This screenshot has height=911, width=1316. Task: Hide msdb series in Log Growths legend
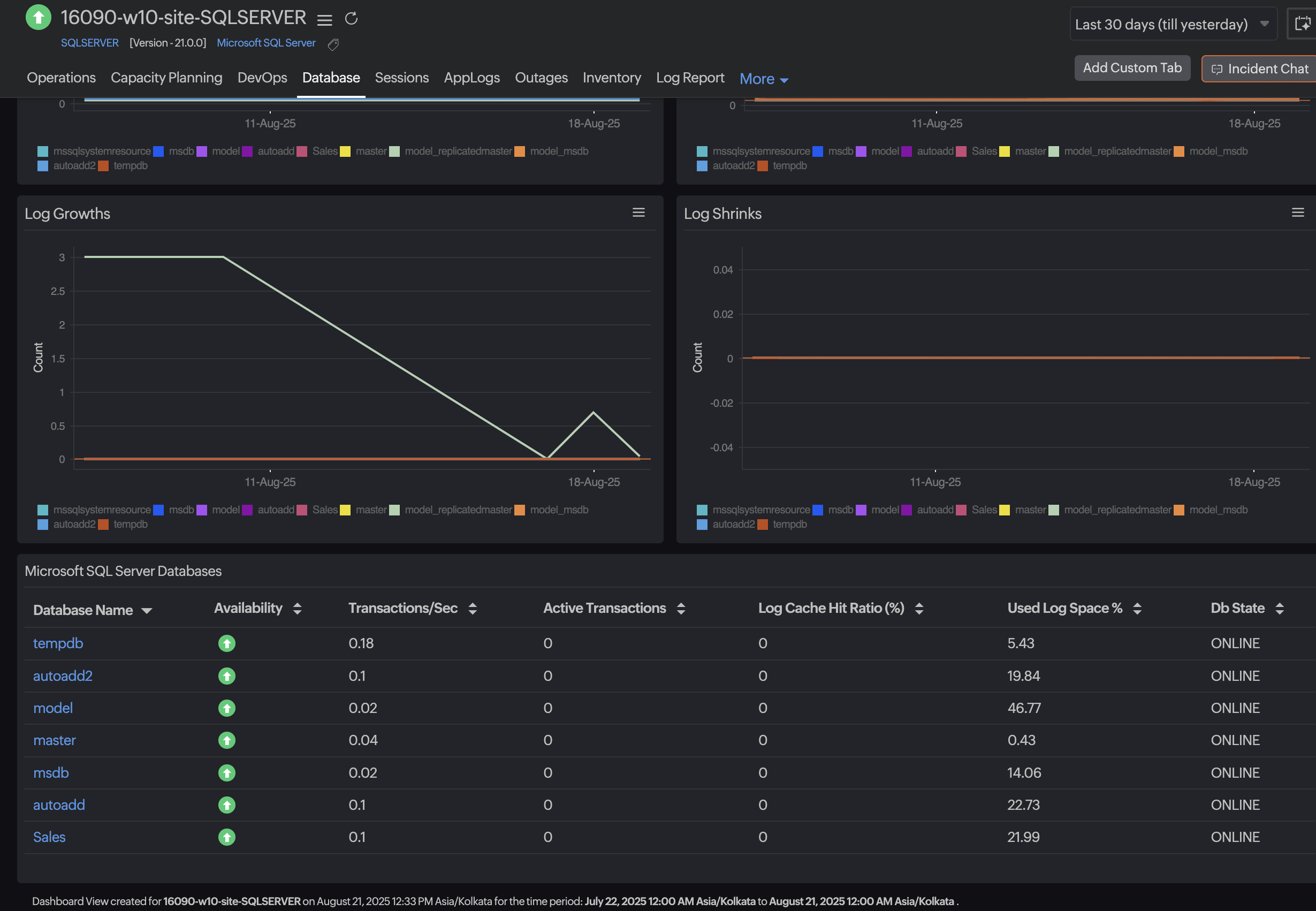pos(180,510)
